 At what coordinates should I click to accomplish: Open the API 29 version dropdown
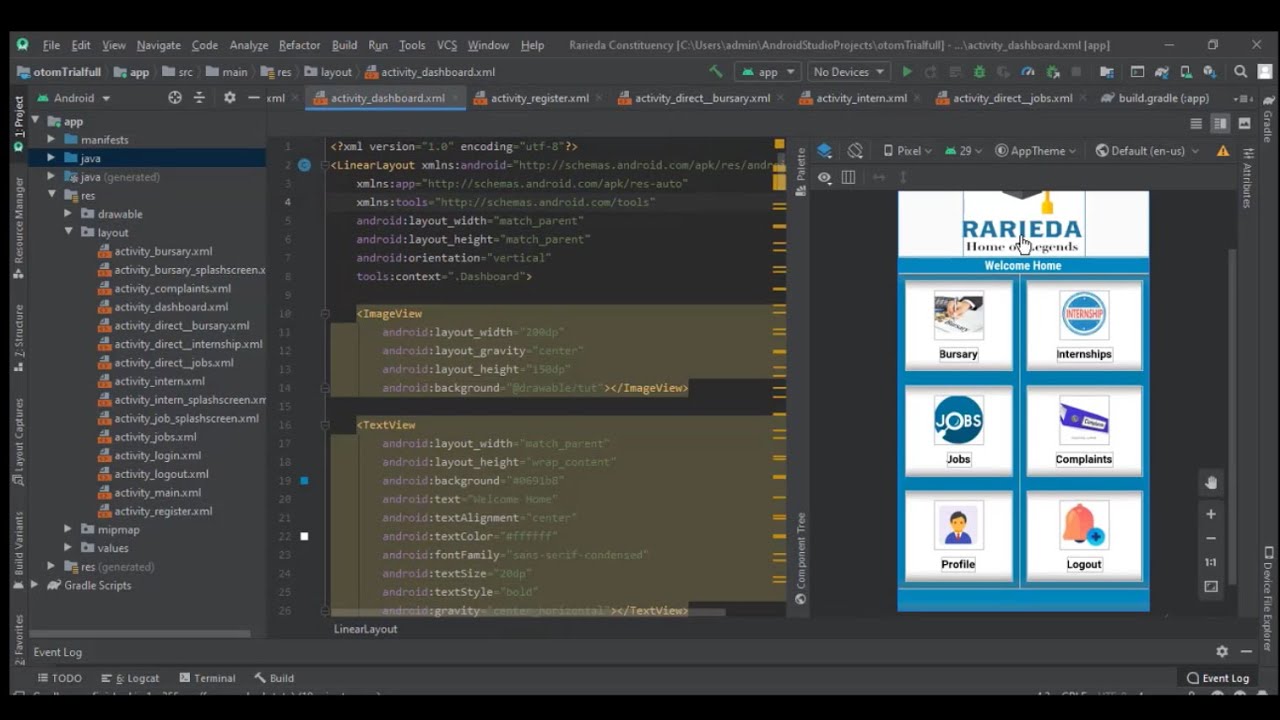963,151
